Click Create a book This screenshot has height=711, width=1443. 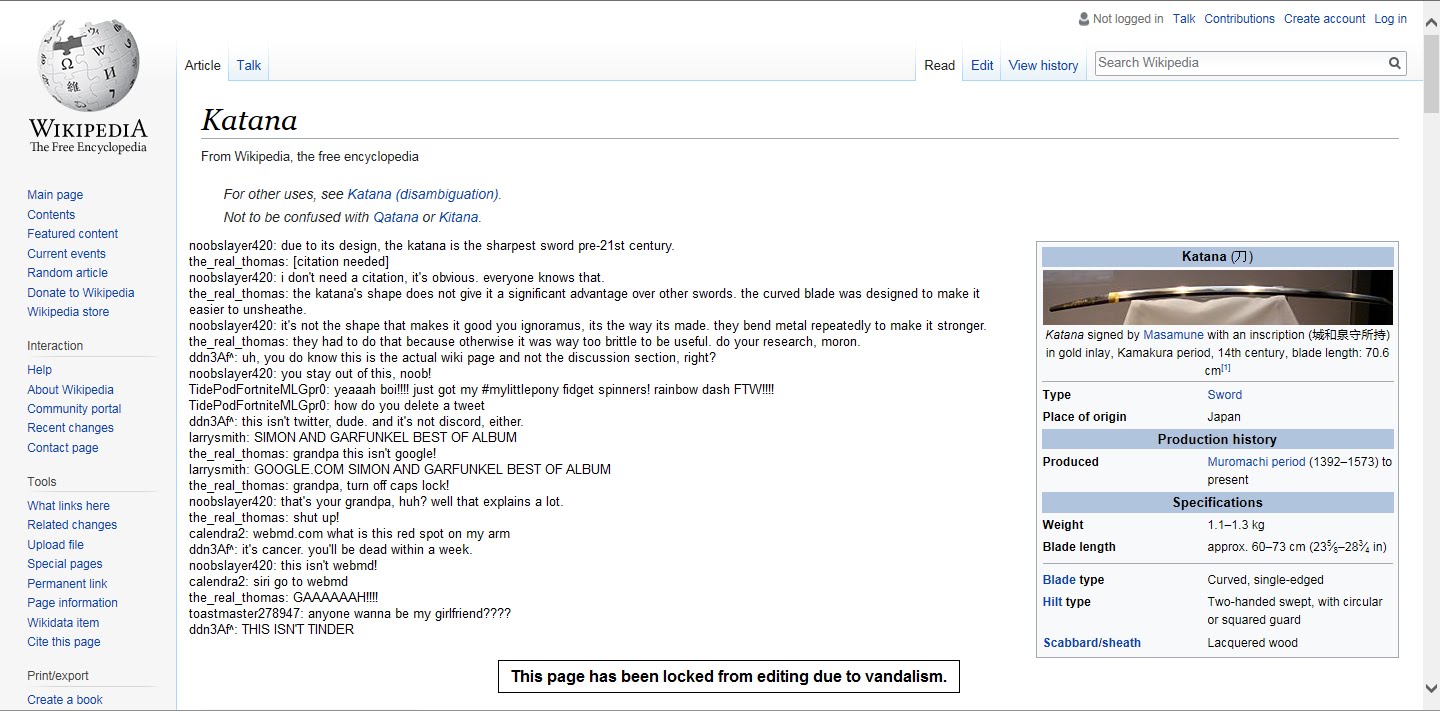pyautogui.click(x=65, y=700)
